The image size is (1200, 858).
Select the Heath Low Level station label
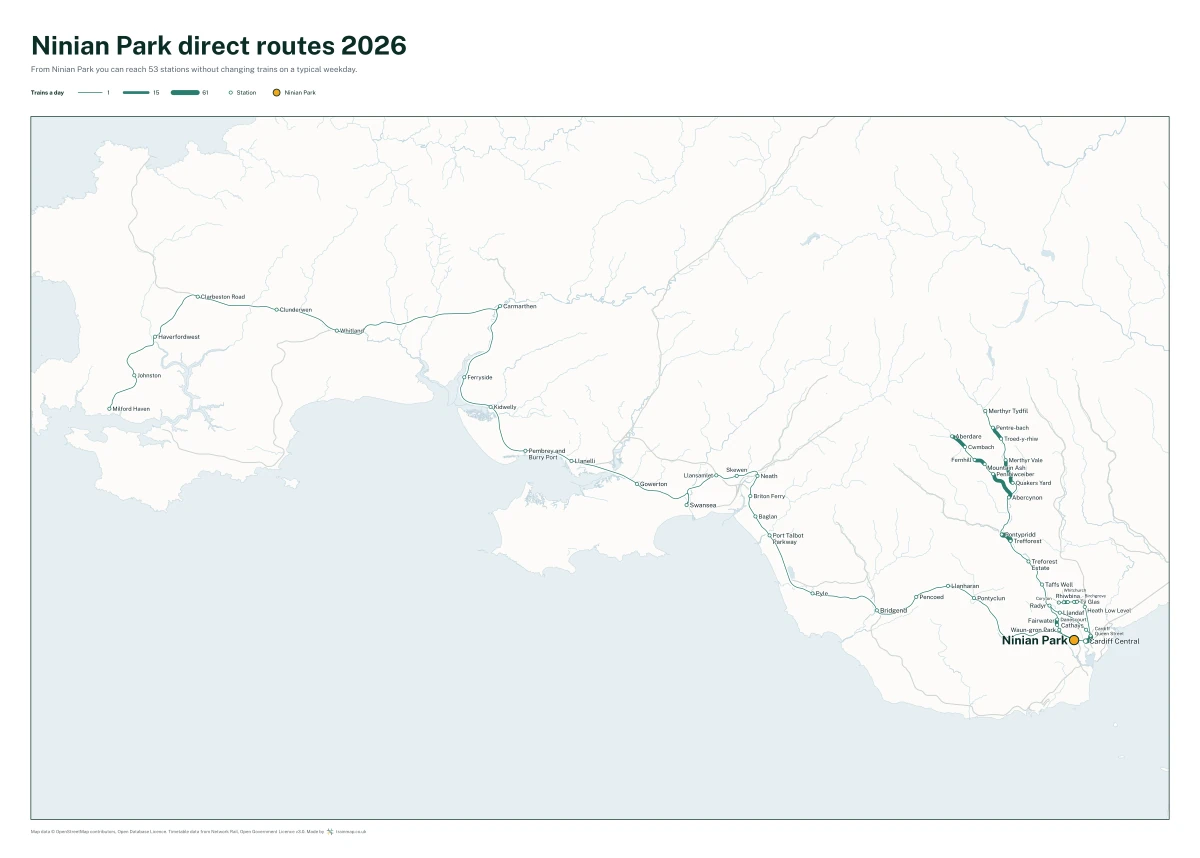(1109, 610)
